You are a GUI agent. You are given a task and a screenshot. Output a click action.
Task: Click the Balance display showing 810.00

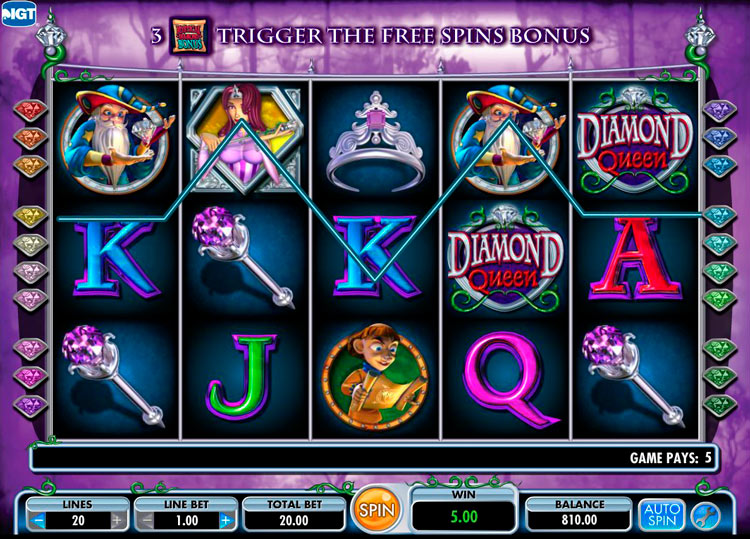[579, 519]
